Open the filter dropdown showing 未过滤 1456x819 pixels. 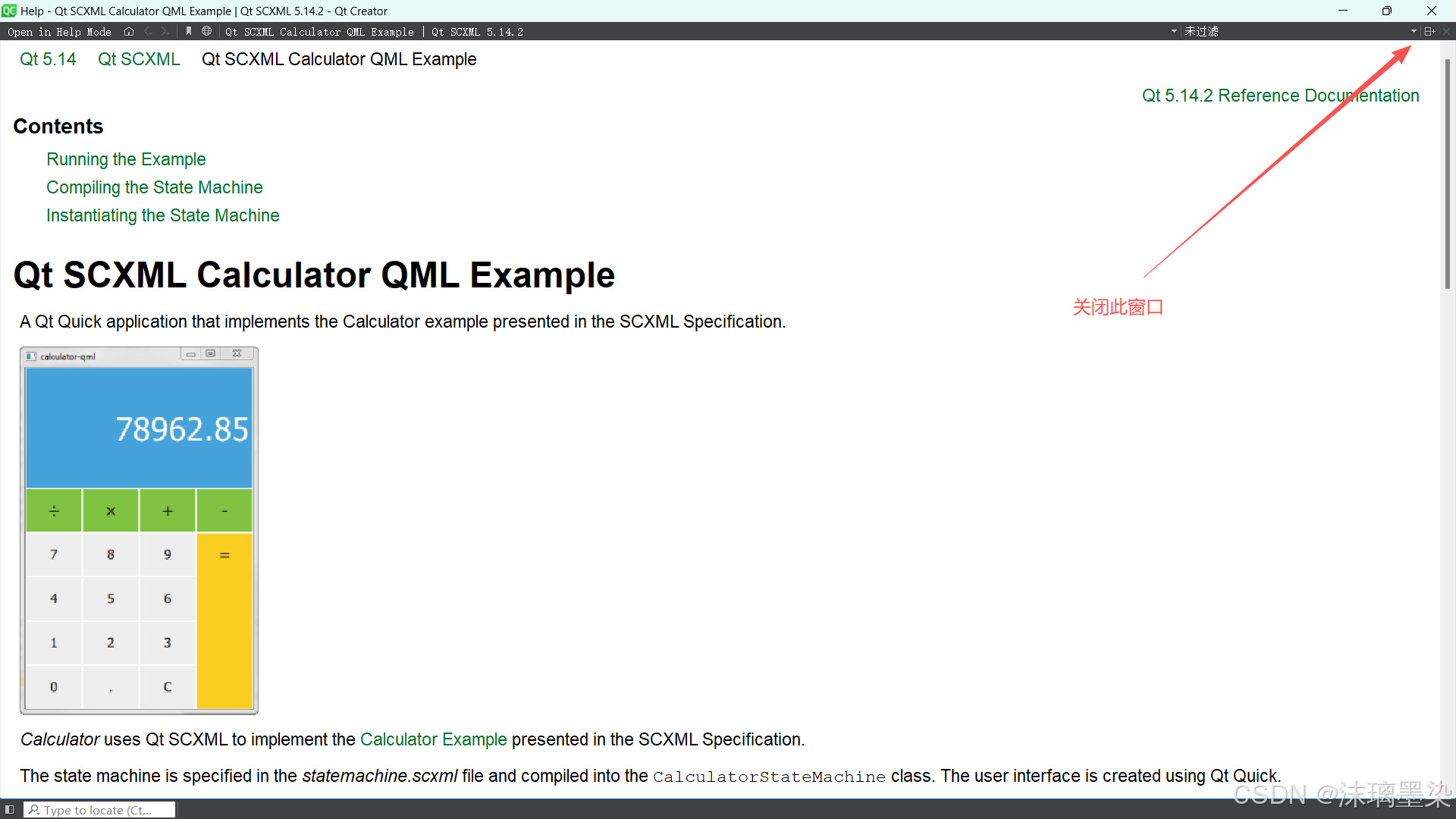tap(1301, 32)
